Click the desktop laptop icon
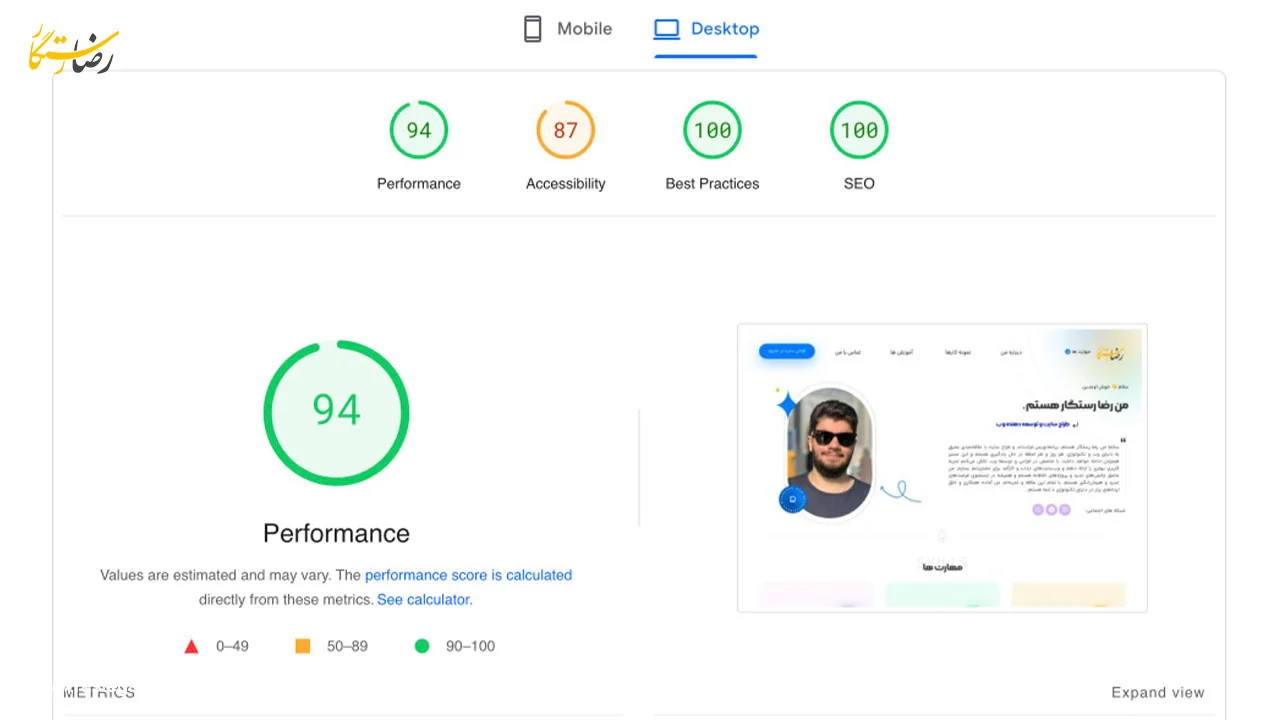1280x720 pixels. coord(666,29)
